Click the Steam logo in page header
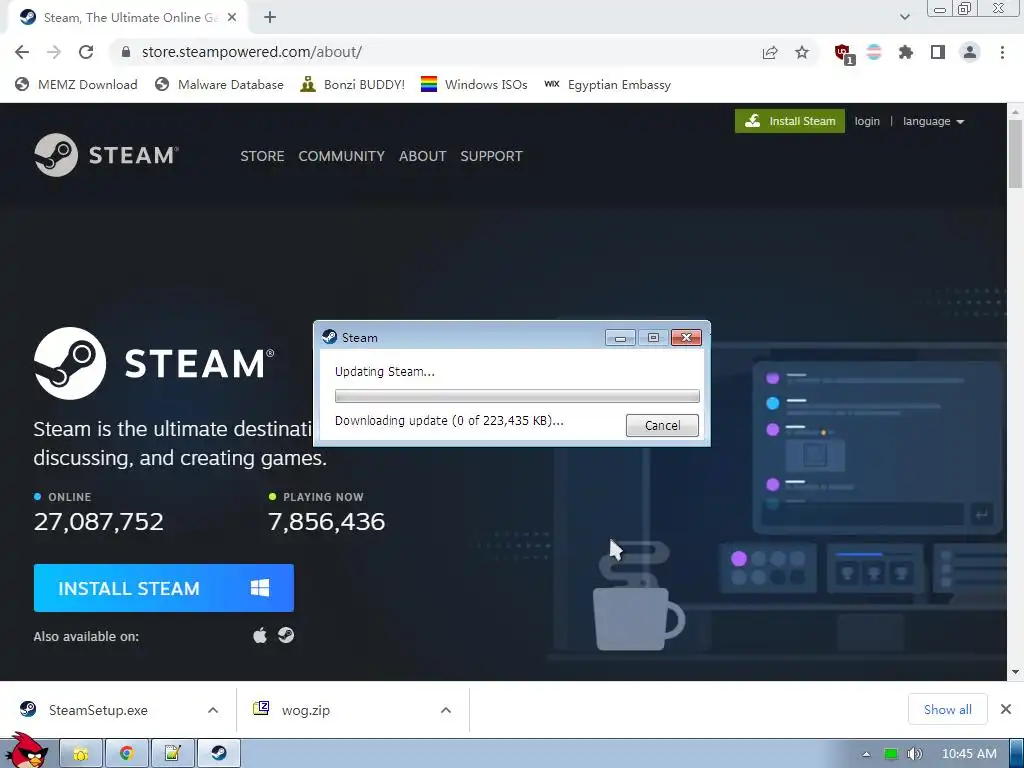This screenshot has width=1024, height=768. click(106, 155)
